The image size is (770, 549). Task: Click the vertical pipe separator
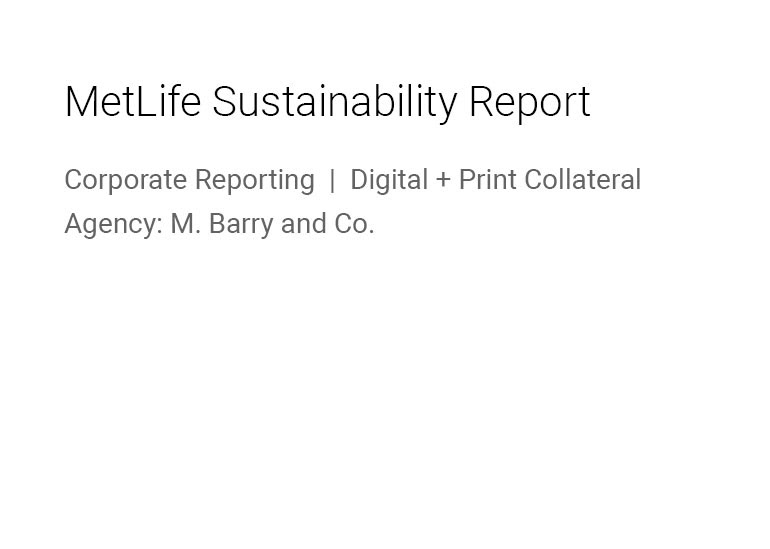[x=332, y=180]
